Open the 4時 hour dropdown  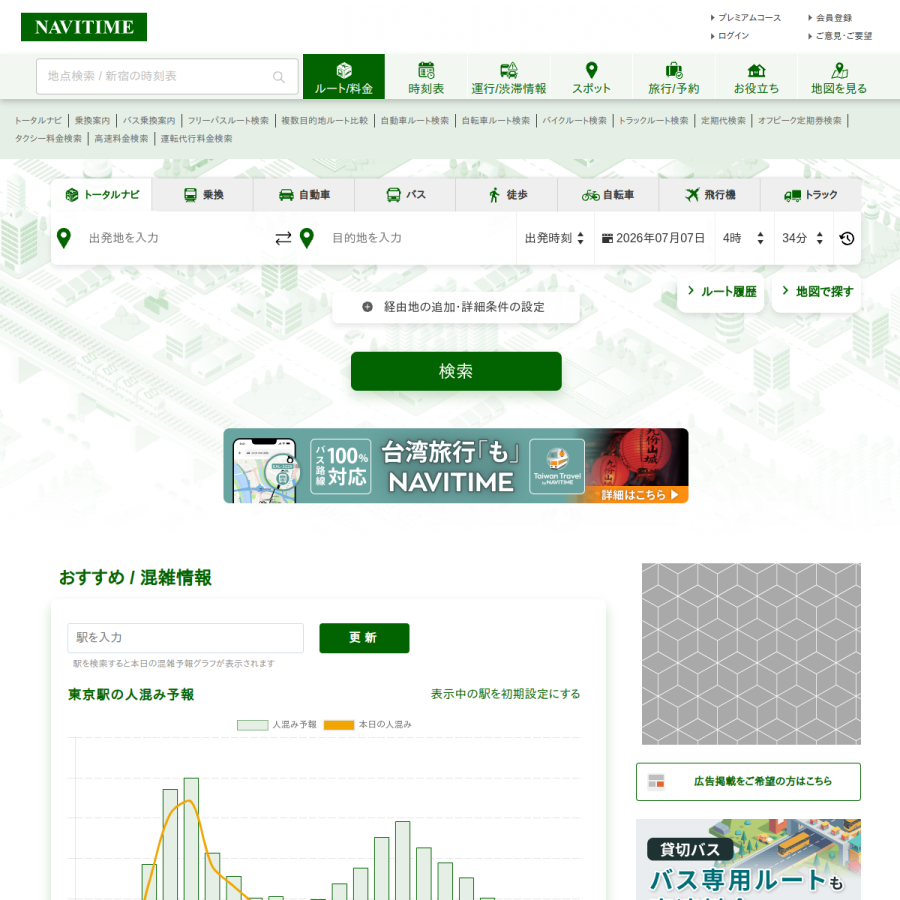pos(743,238)
